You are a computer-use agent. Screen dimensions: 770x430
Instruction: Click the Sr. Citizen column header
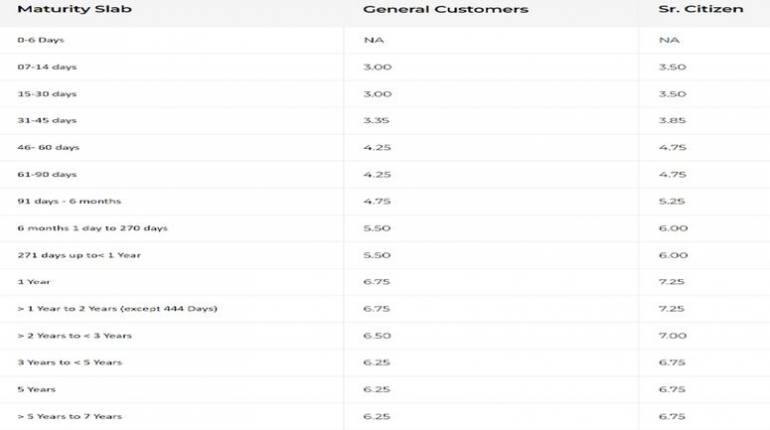tap(700, 9)
